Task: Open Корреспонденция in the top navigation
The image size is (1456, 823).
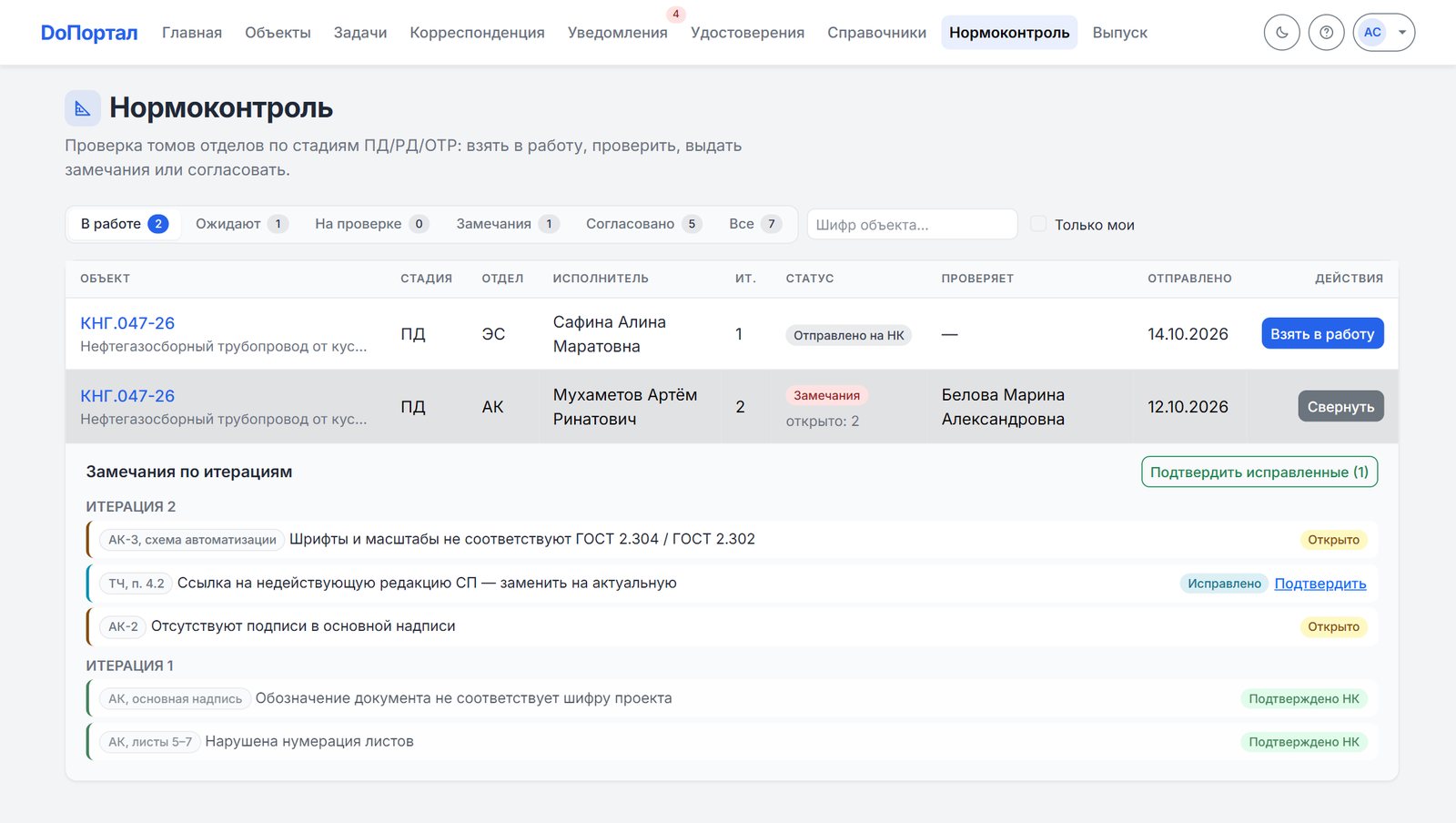Action: click(477, 33)
